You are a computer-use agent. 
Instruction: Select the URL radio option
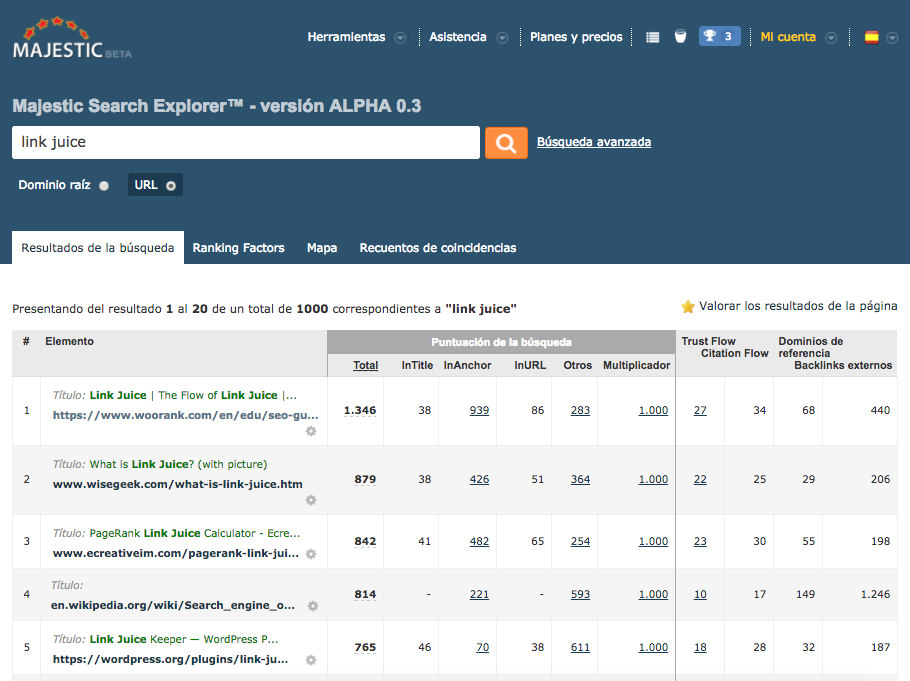click(x=171, y=186)
